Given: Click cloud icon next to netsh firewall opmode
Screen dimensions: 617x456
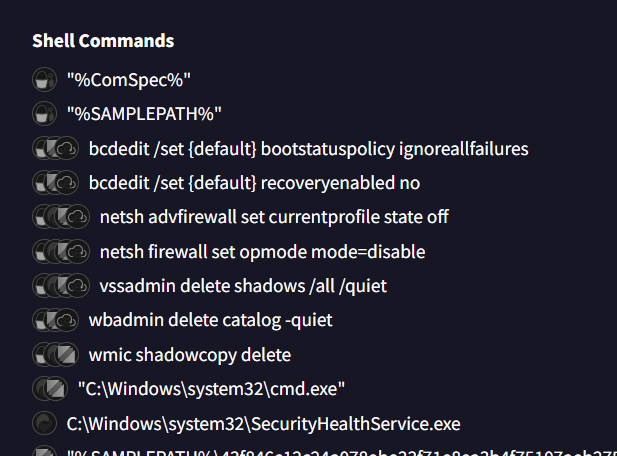Looking at the screenshot, I should pos(77,251).
